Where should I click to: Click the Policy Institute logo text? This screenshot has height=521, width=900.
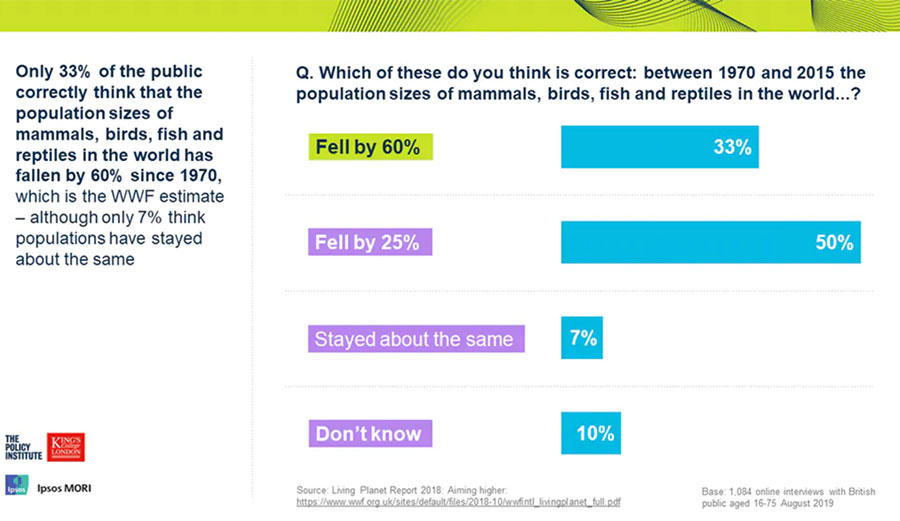point(24,446)
